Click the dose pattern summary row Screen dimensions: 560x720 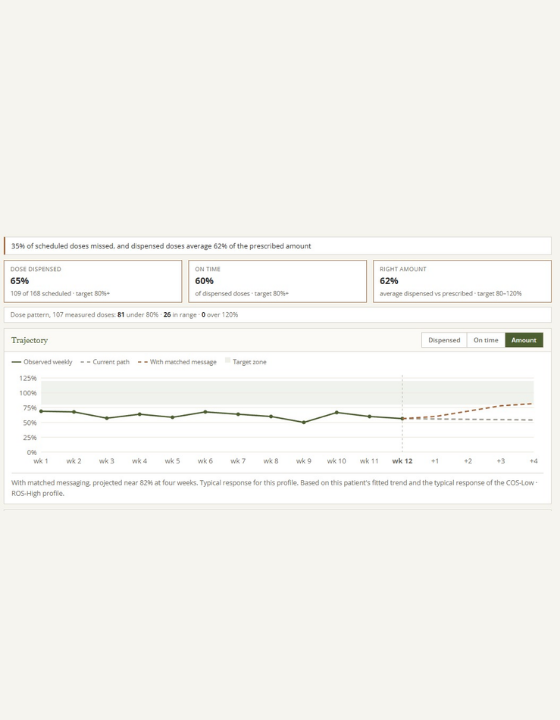pyautogui.click(x=278, y=315)
